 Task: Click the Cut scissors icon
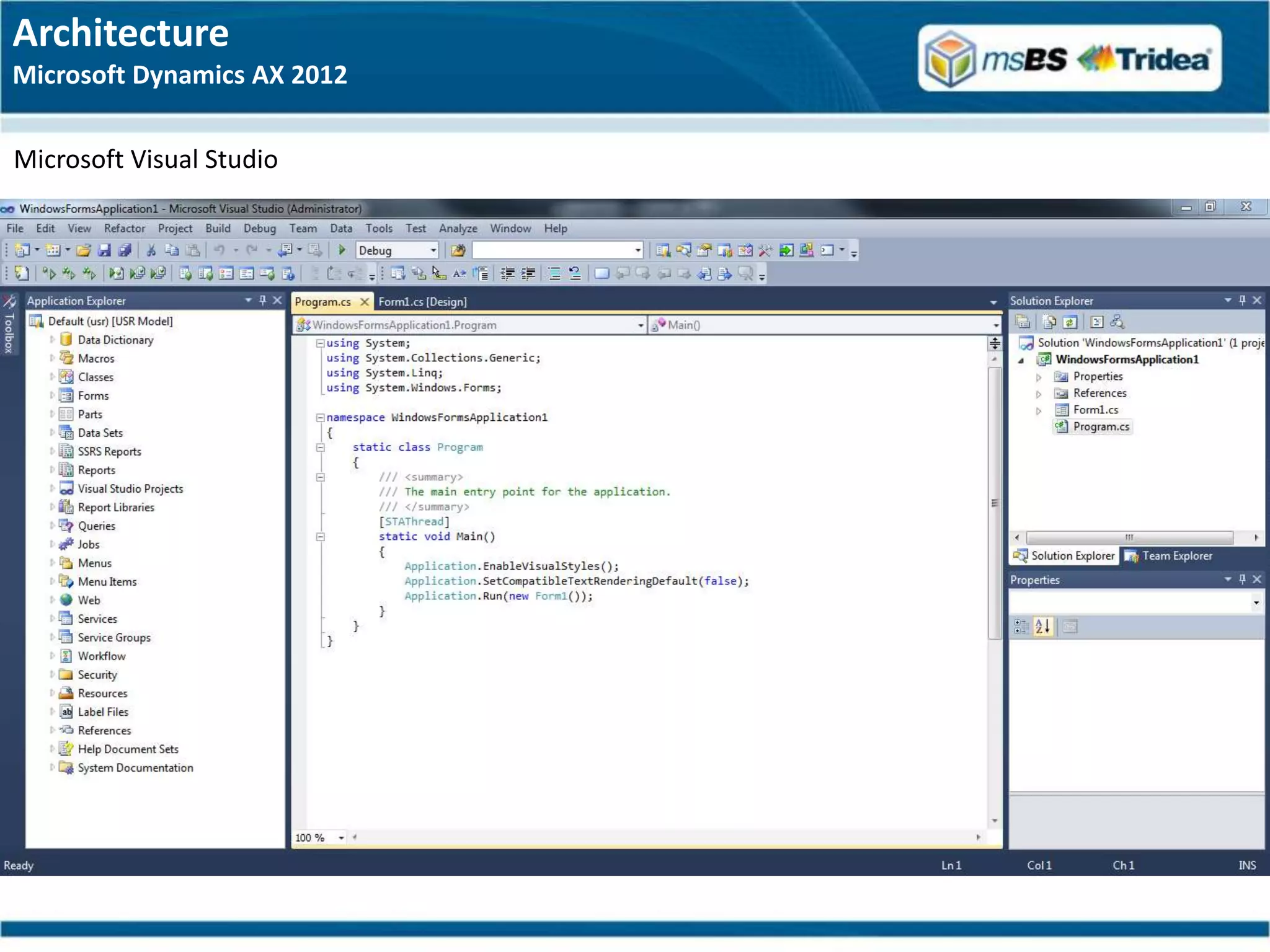point(151,250)
